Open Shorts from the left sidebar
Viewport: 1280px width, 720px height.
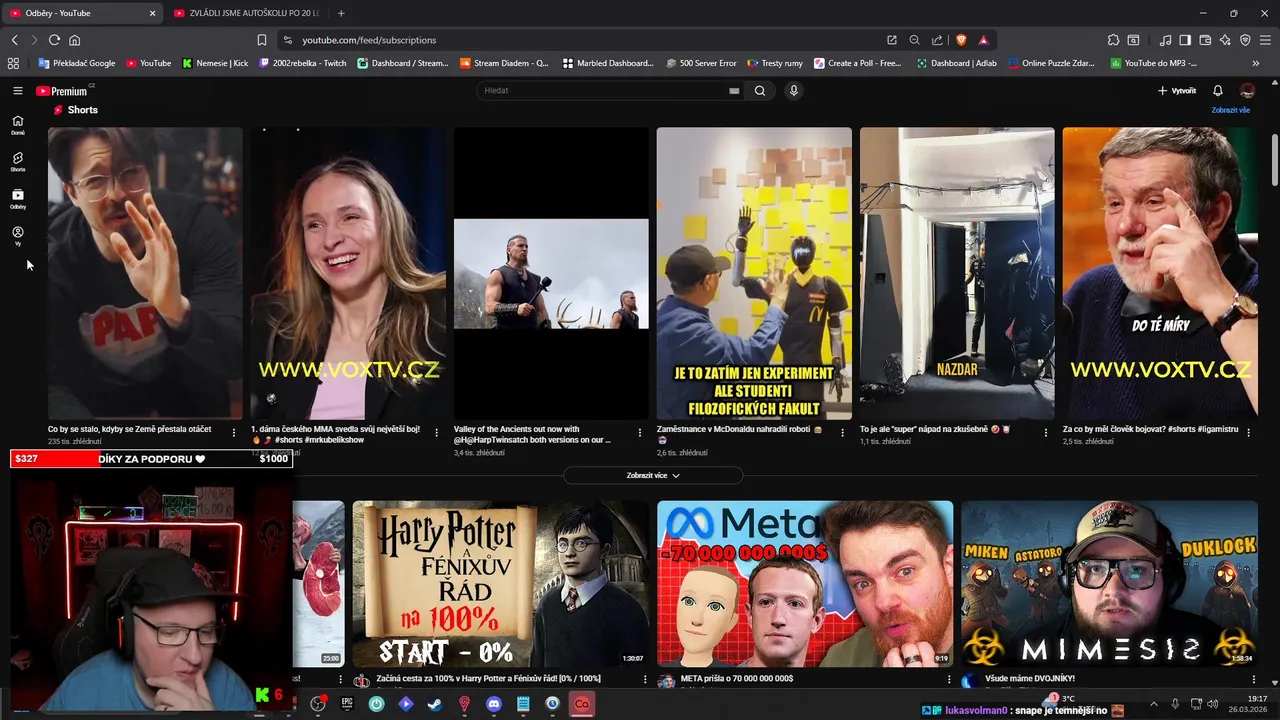pyautogui.click(x=17, y=162)
